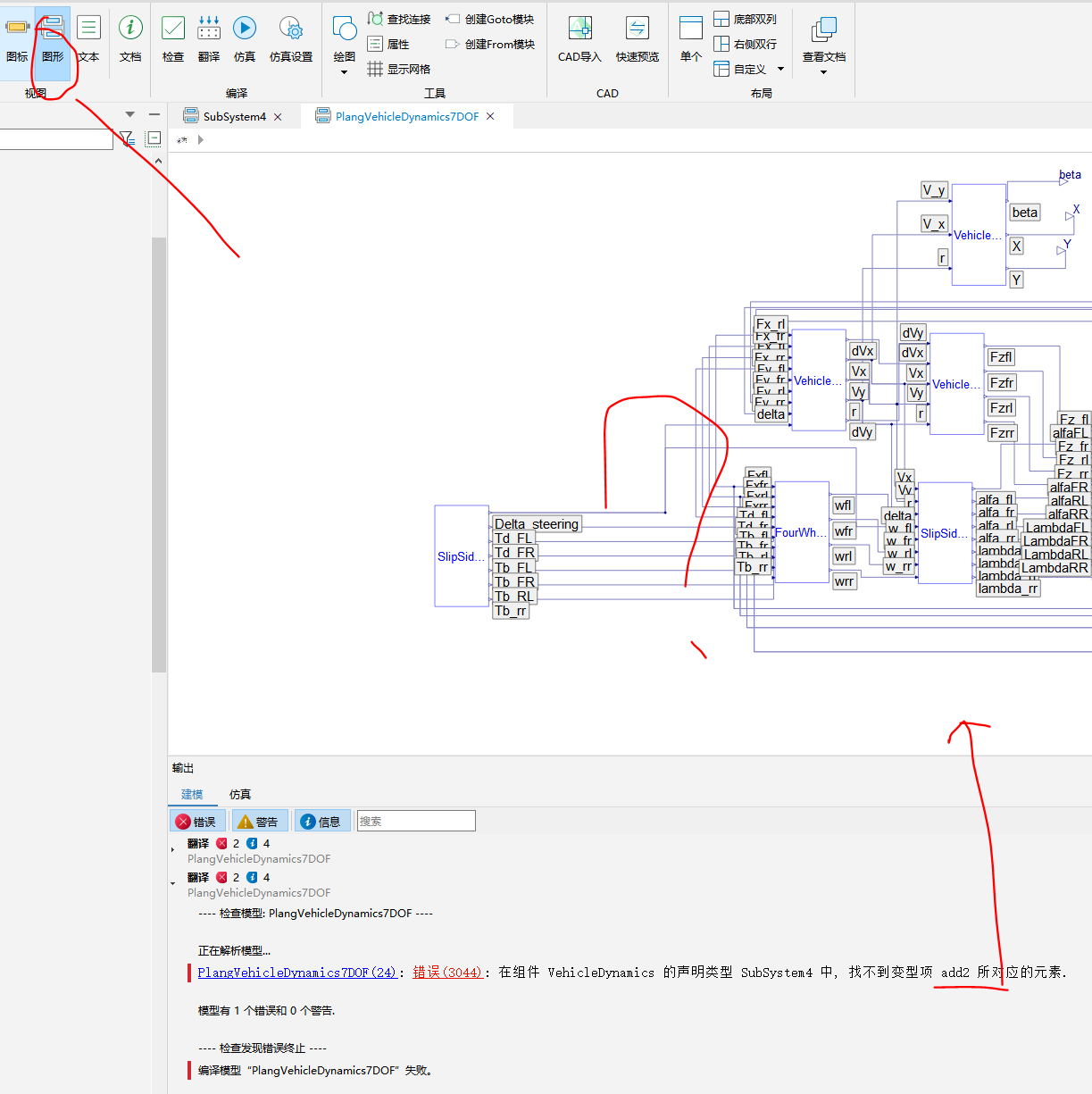Click the 错误(3044) error code link

(447, 973)
